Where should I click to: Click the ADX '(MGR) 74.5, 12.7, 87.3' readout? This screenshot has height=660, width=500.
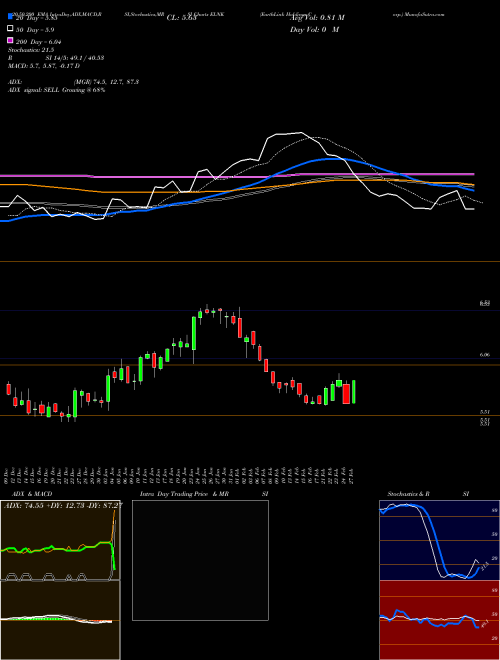[x=106, y=82]
